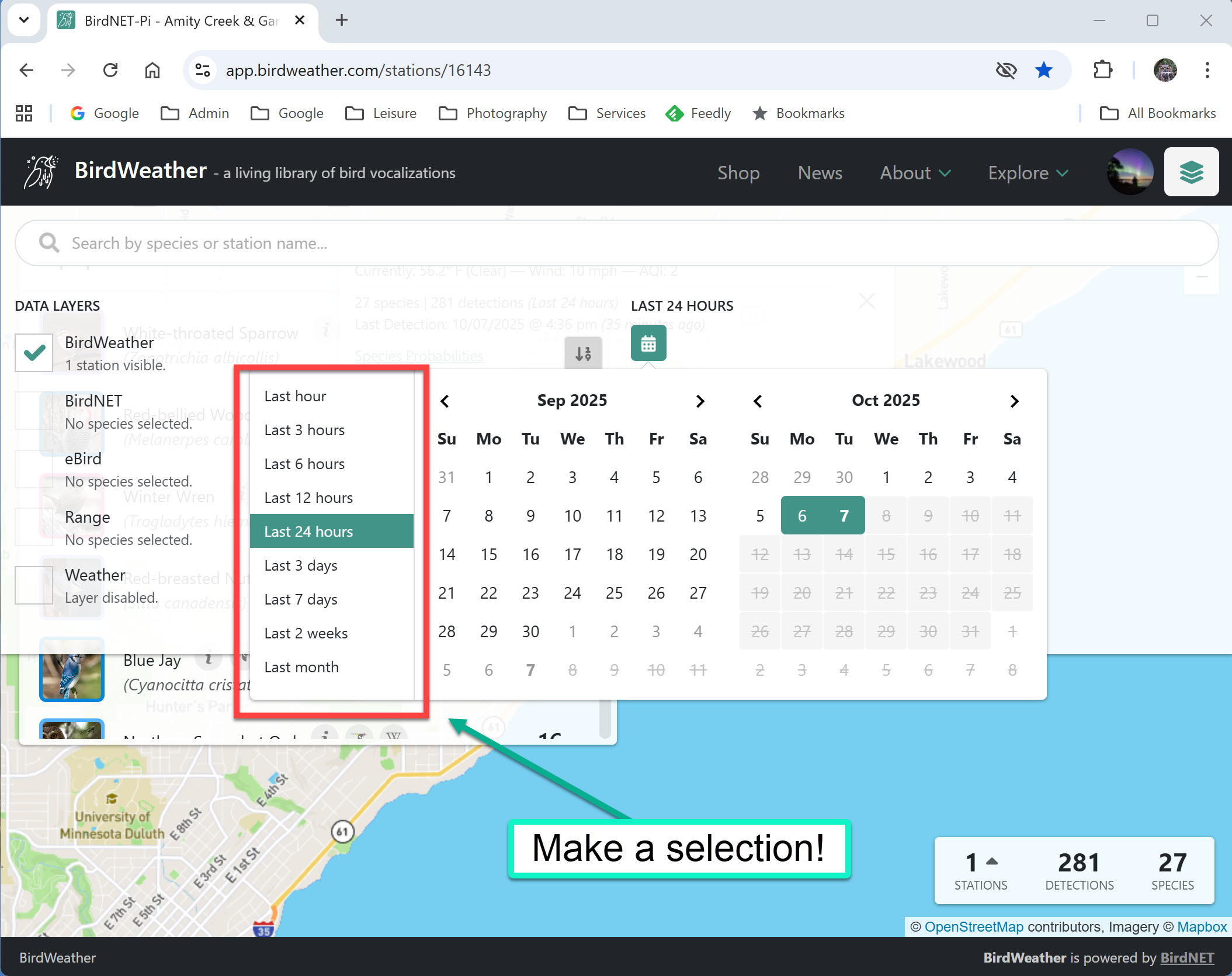This screenshot has width=1232, height=976.
Task: Enable the Weather layer checkbox
Action: point(34,585)
